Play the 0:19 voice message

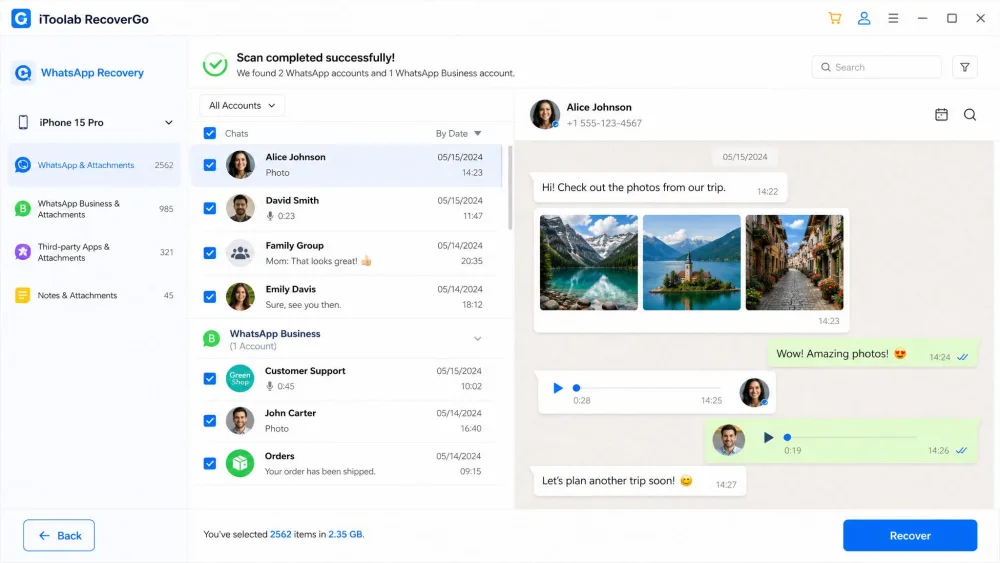(768, 437)
